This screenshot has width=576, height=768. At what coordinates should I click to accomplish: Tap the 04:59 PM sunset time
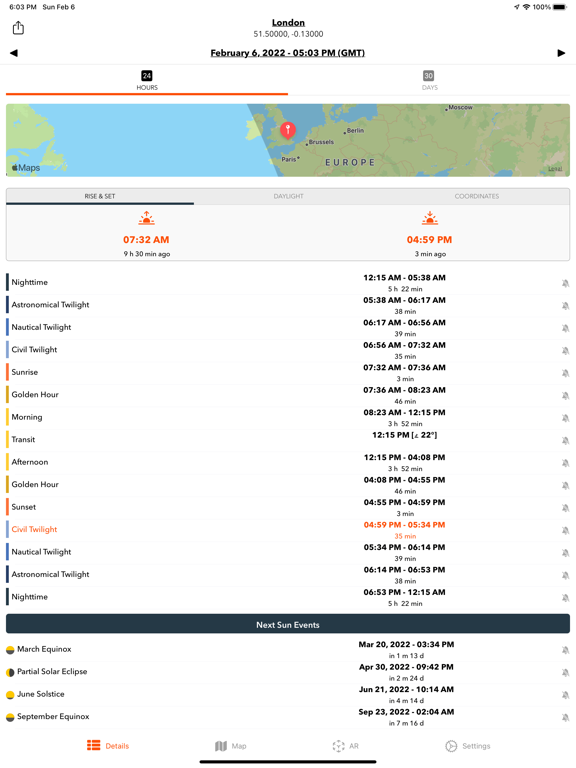point(430,240)
